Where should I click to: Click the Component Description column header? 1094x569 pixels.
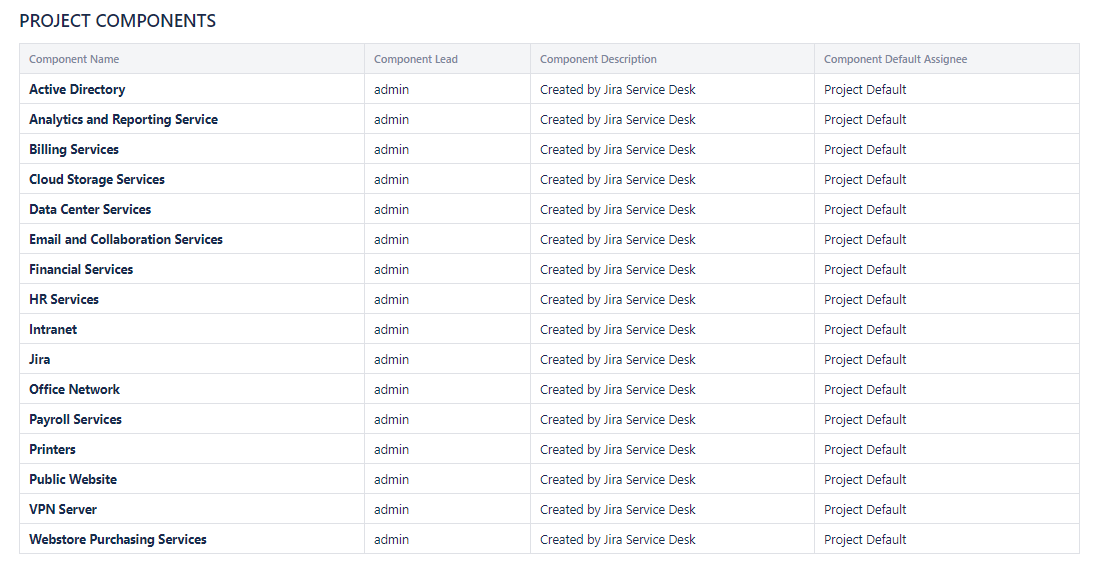[x=598, y=59]
